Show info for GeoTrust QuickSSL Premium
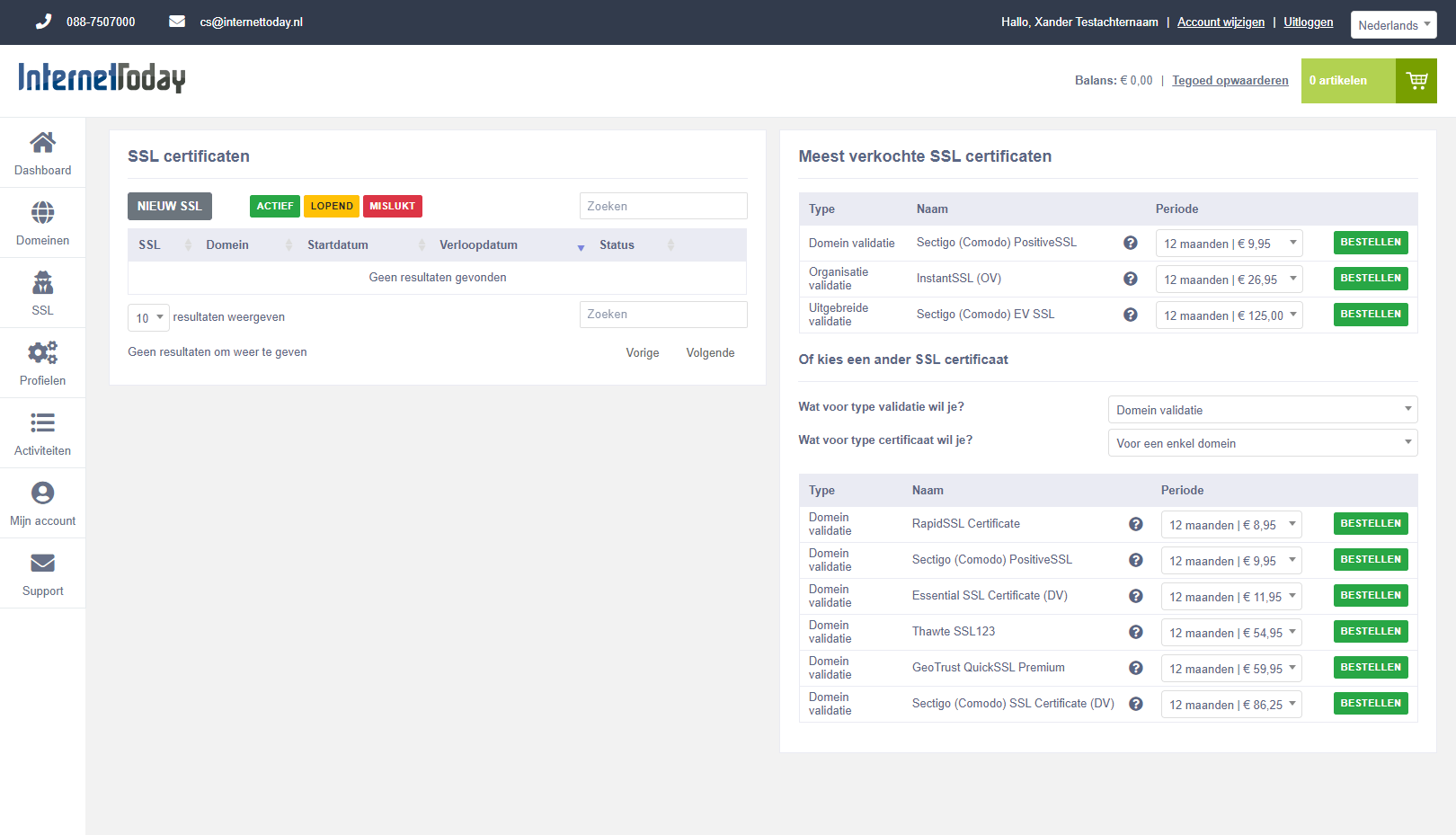 tap(1136, 668)
